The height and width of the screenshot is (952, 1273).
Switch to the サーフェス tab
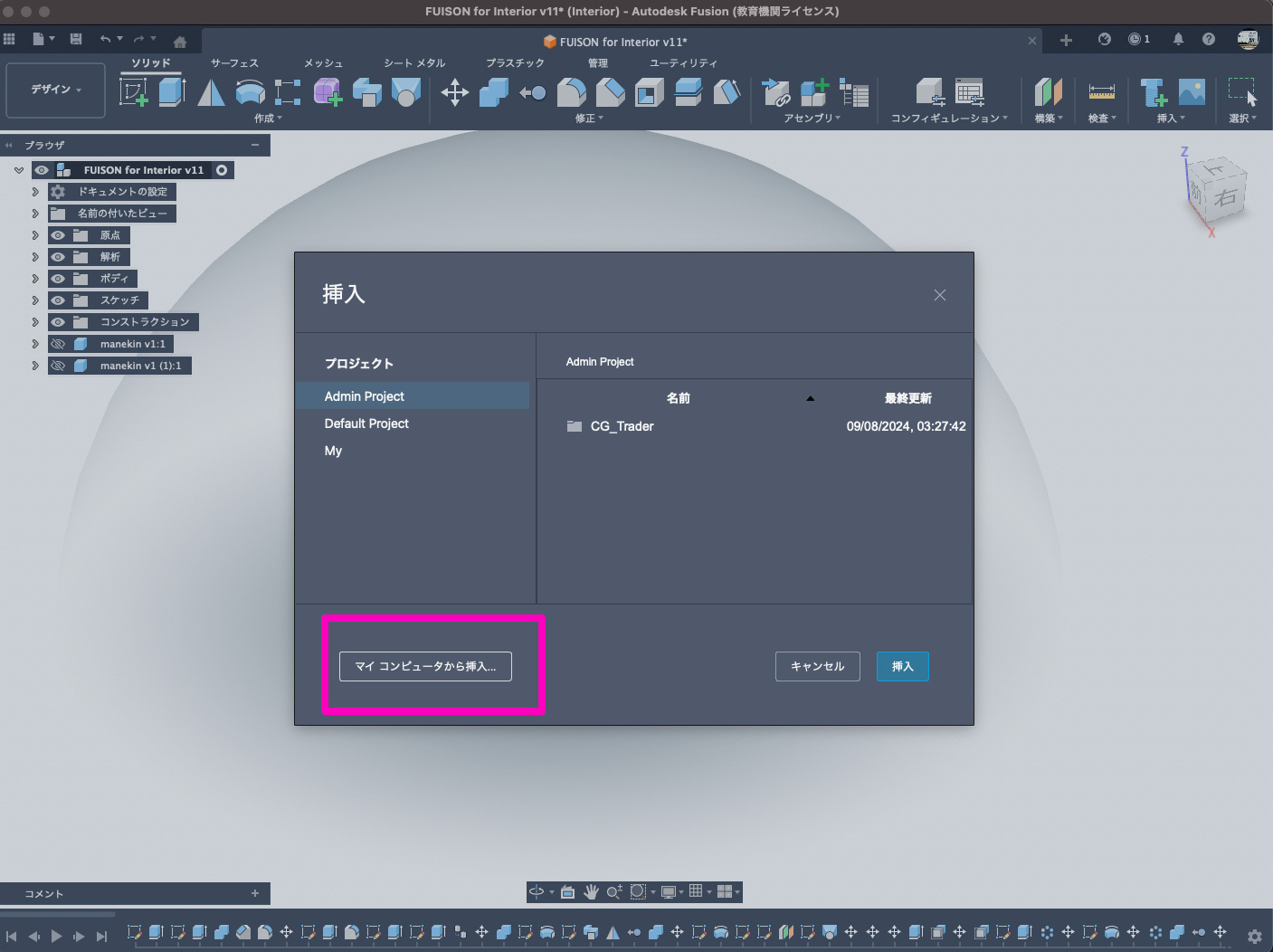tap(234, 63)
